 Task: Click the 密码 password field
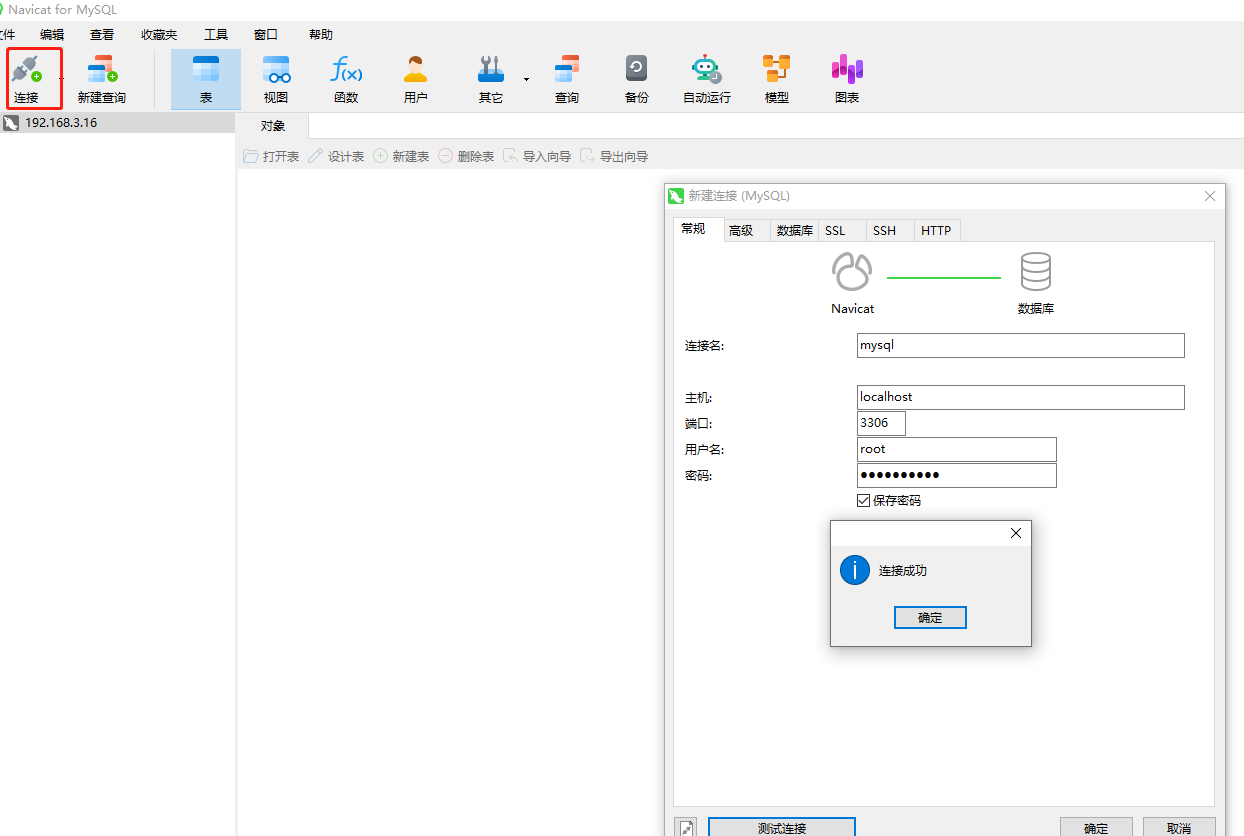point(957,476)
